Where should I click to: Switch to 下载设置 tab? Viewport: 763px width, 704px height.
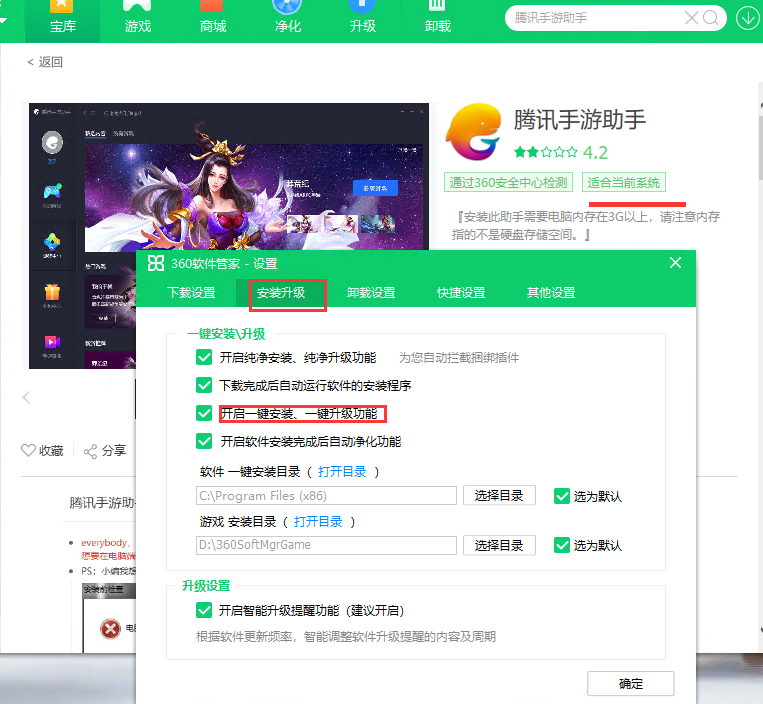[x=191, y=292]
